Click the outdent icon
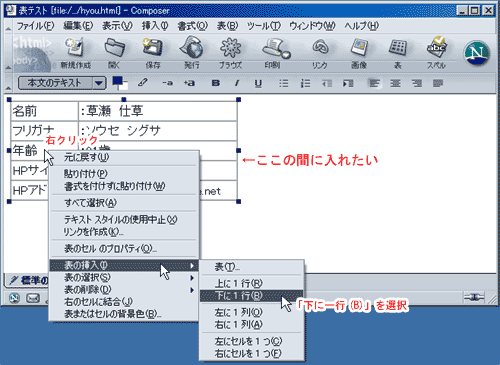500x365 pixels. coord(327,83)
